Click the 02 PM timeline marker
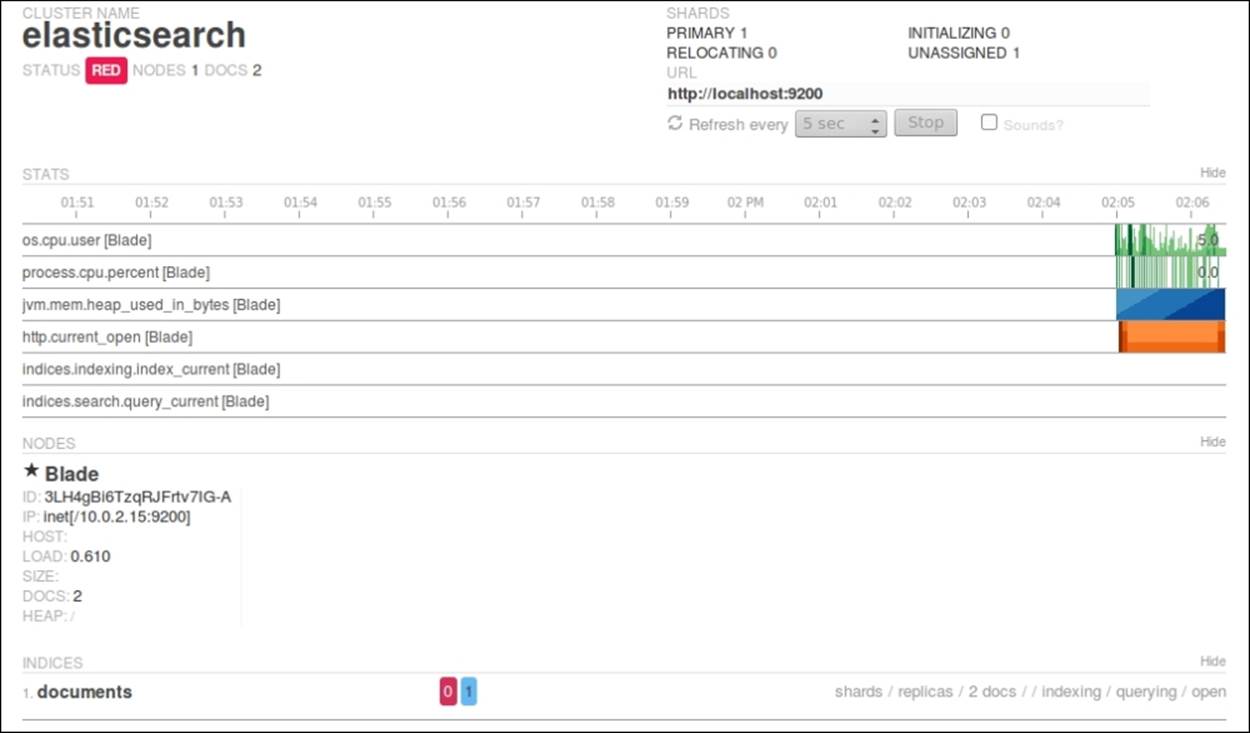The height and width of the screenshot is (733, 1250). tap(746, 202)
